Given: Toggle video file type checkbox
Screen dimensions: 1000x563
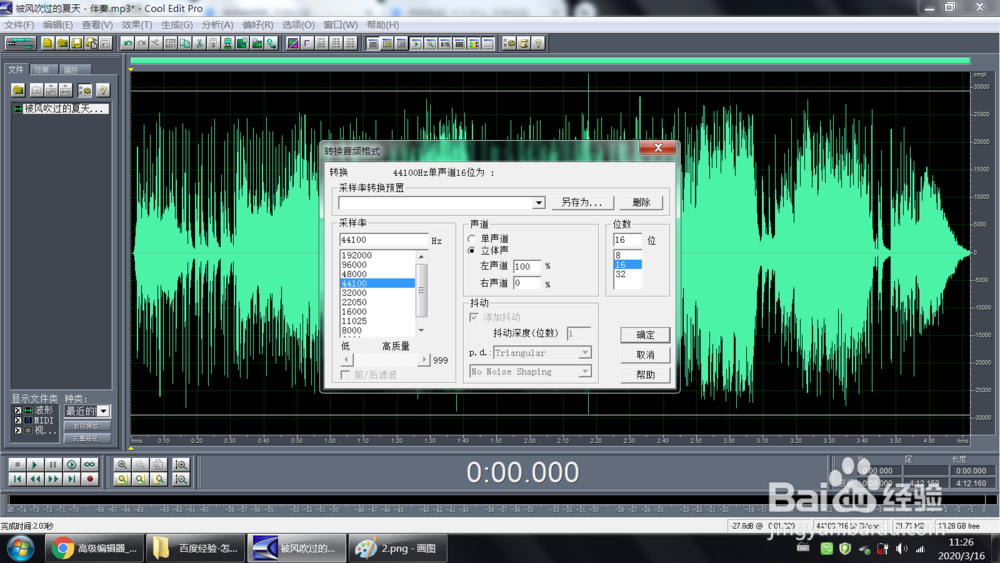Looking at the screenshot, I should click(x=18, y=431).
